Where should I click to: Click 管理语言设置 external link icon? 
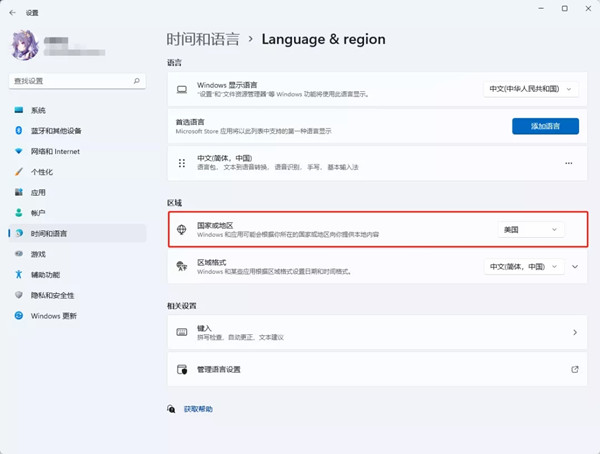click(575, 369)
